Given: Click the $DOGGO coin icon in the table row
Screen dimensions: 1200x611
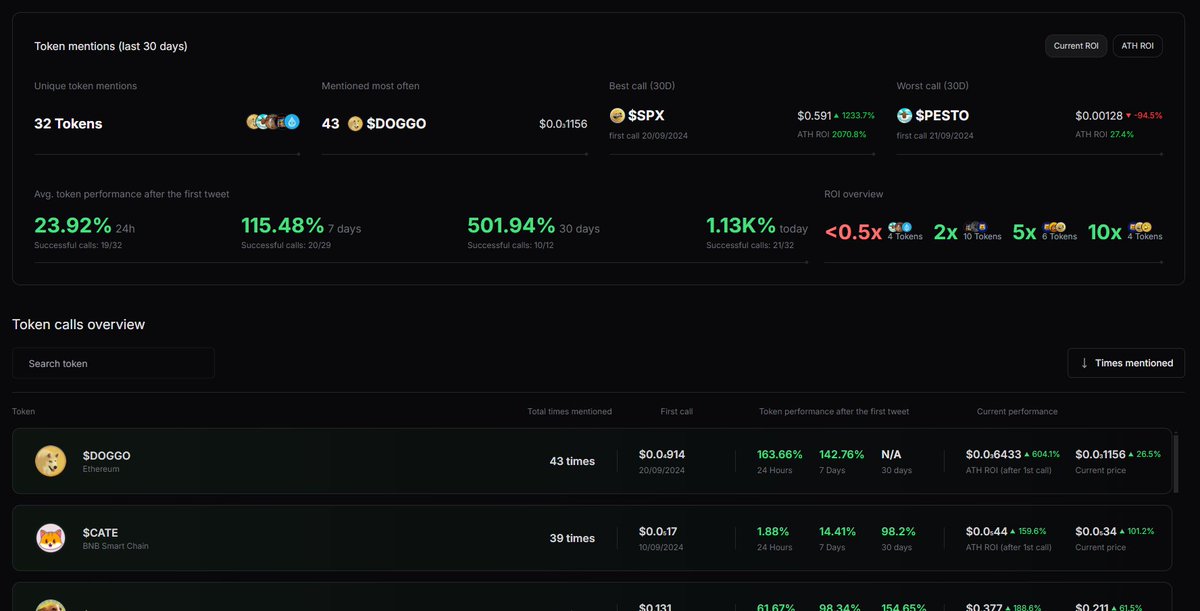Looking at the screenshot, I should click(x=51, y=461).
